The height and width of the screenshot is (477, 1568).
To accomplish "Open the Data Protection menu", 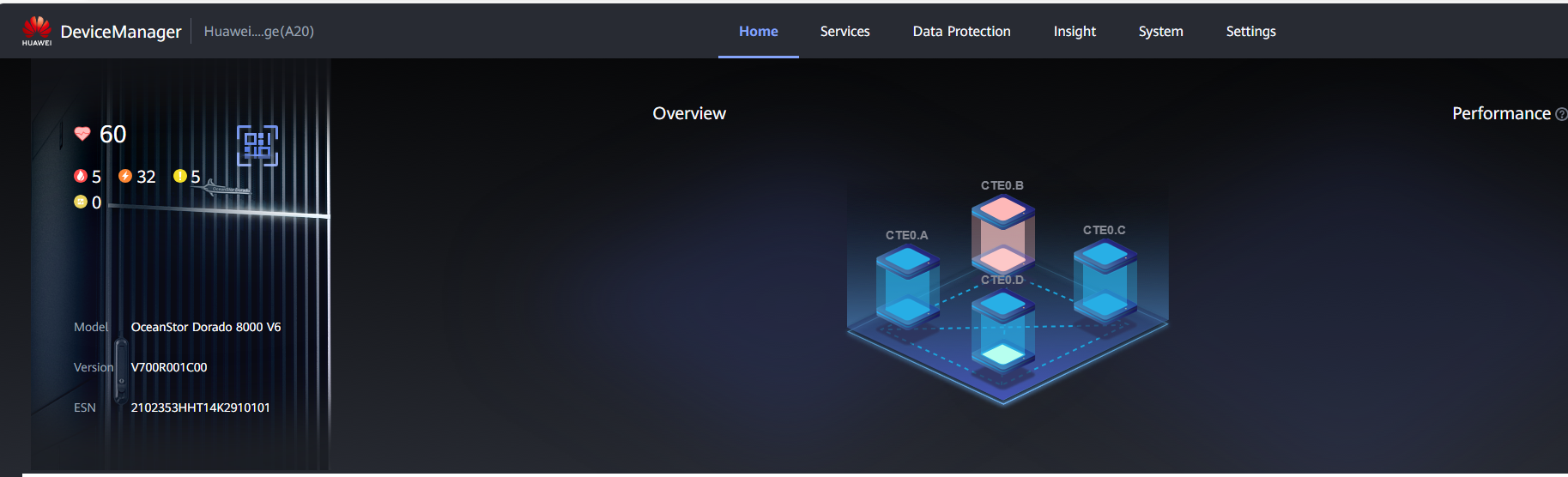I will point(961,31).
